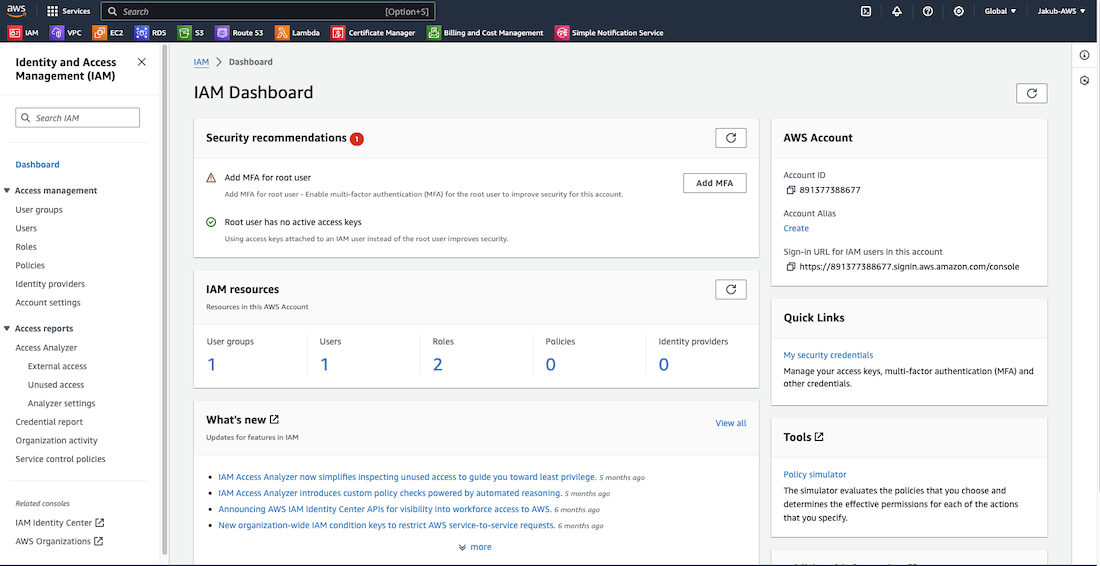Open the notifications bell
The width and height of the screenshot is (1100, 566).
[x=897, y=11]
